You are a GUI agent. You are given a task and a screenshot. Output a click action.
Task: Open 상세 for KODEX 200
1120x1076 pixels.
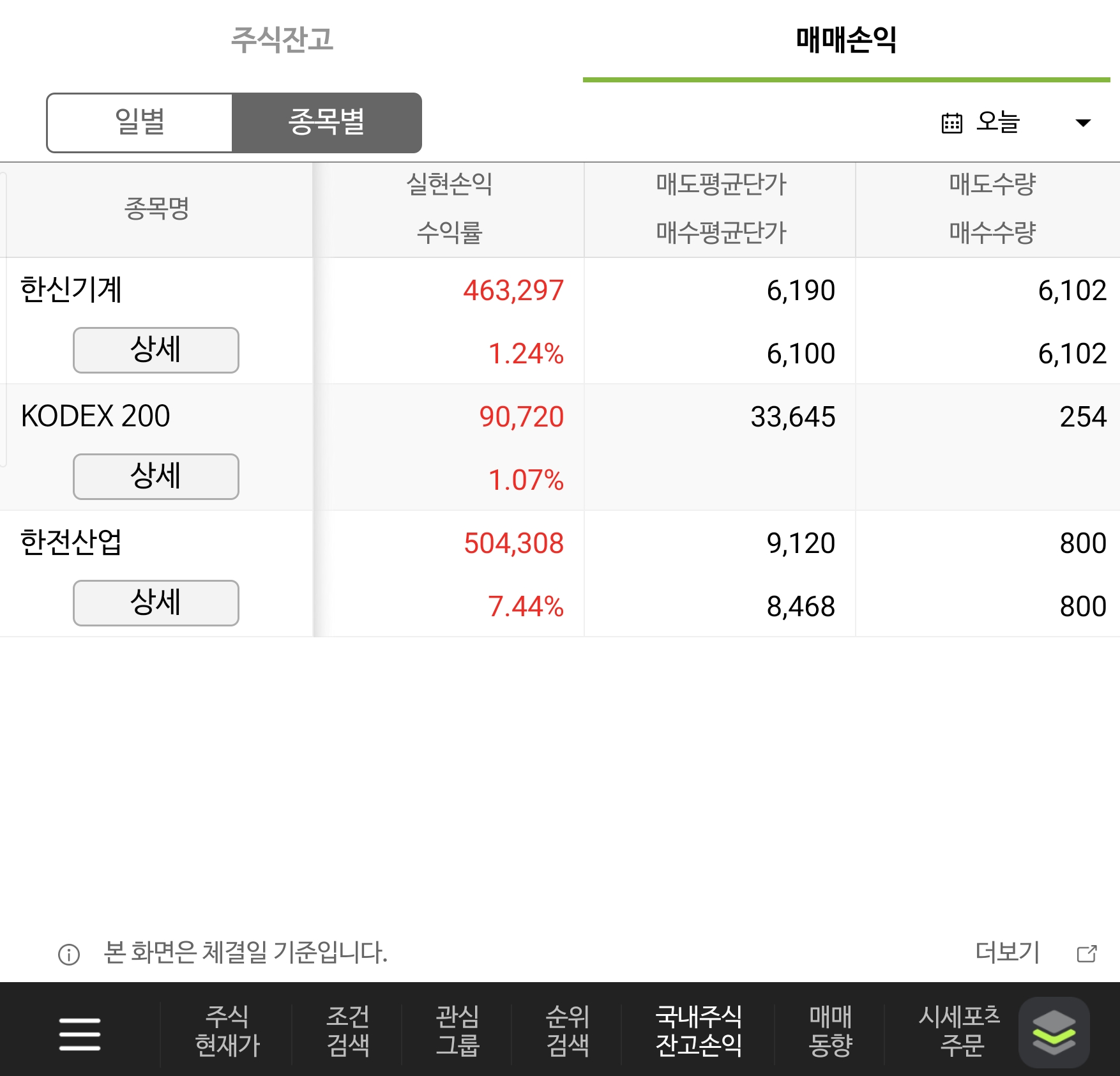156,476
